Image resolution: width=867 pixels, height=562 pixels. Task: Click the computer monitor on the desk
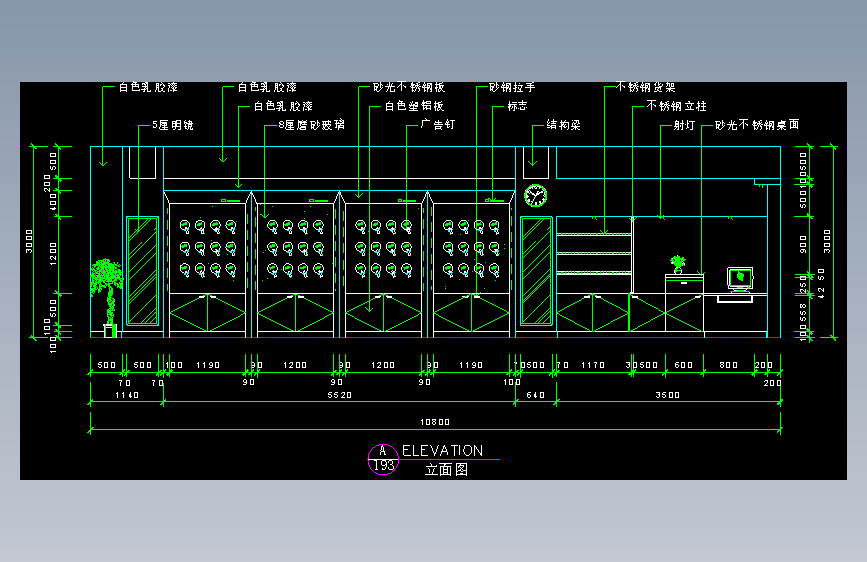coord(740,279)
